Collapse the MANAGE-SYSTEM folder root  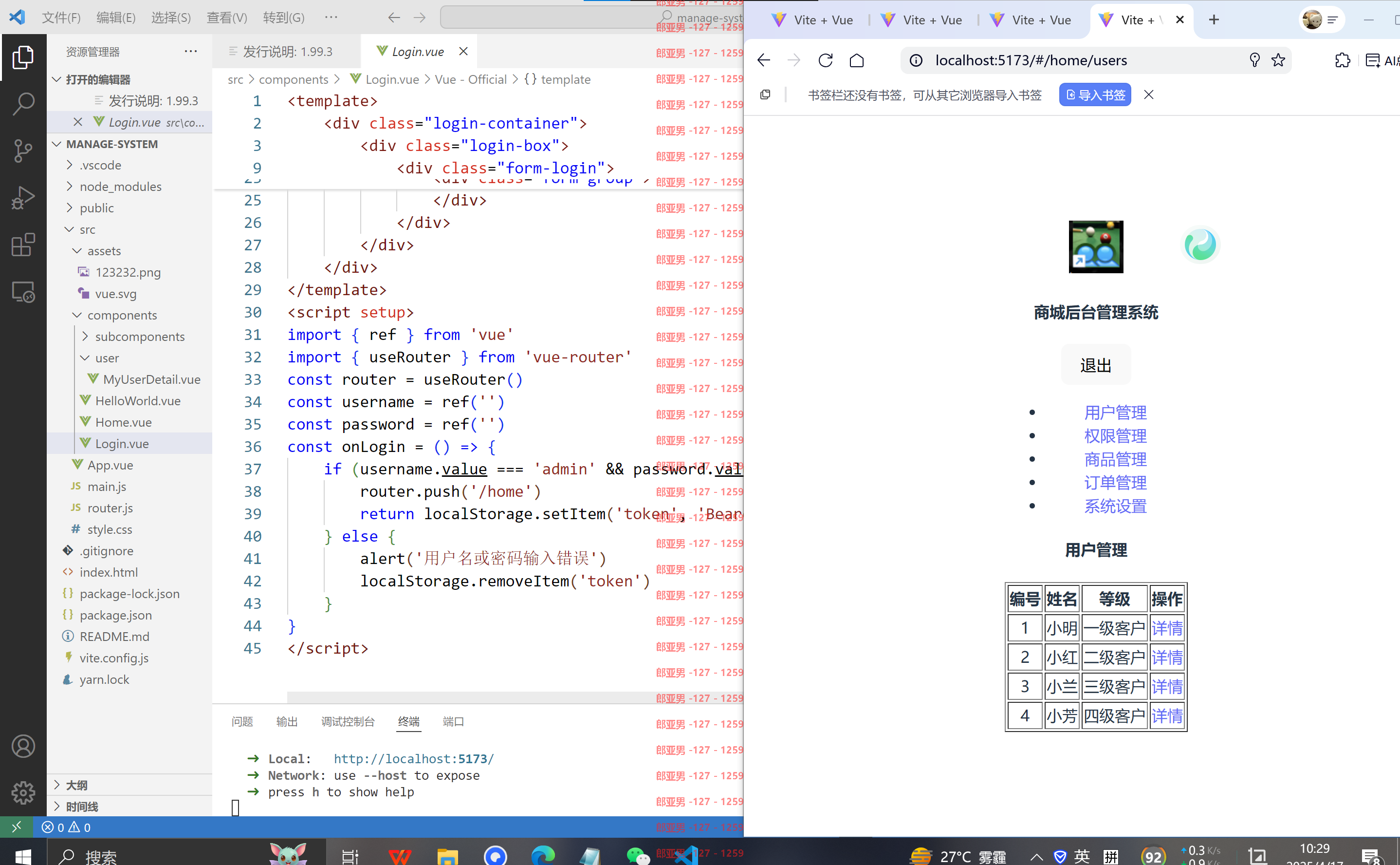click(x=57, y=144)
